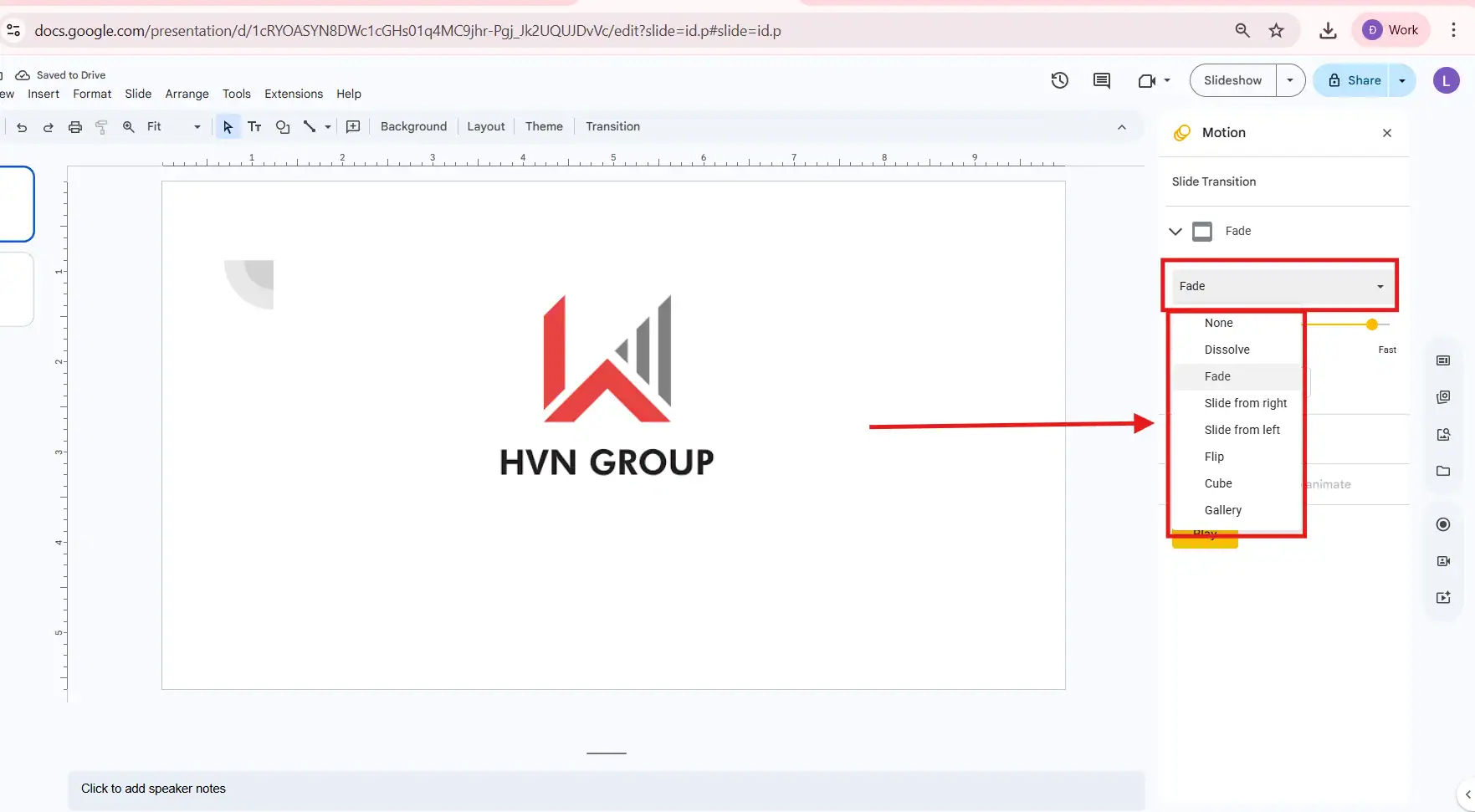This screenshot has height=812, width=1475.
Task: Select the Text box tool
Action: pos(255,127)
